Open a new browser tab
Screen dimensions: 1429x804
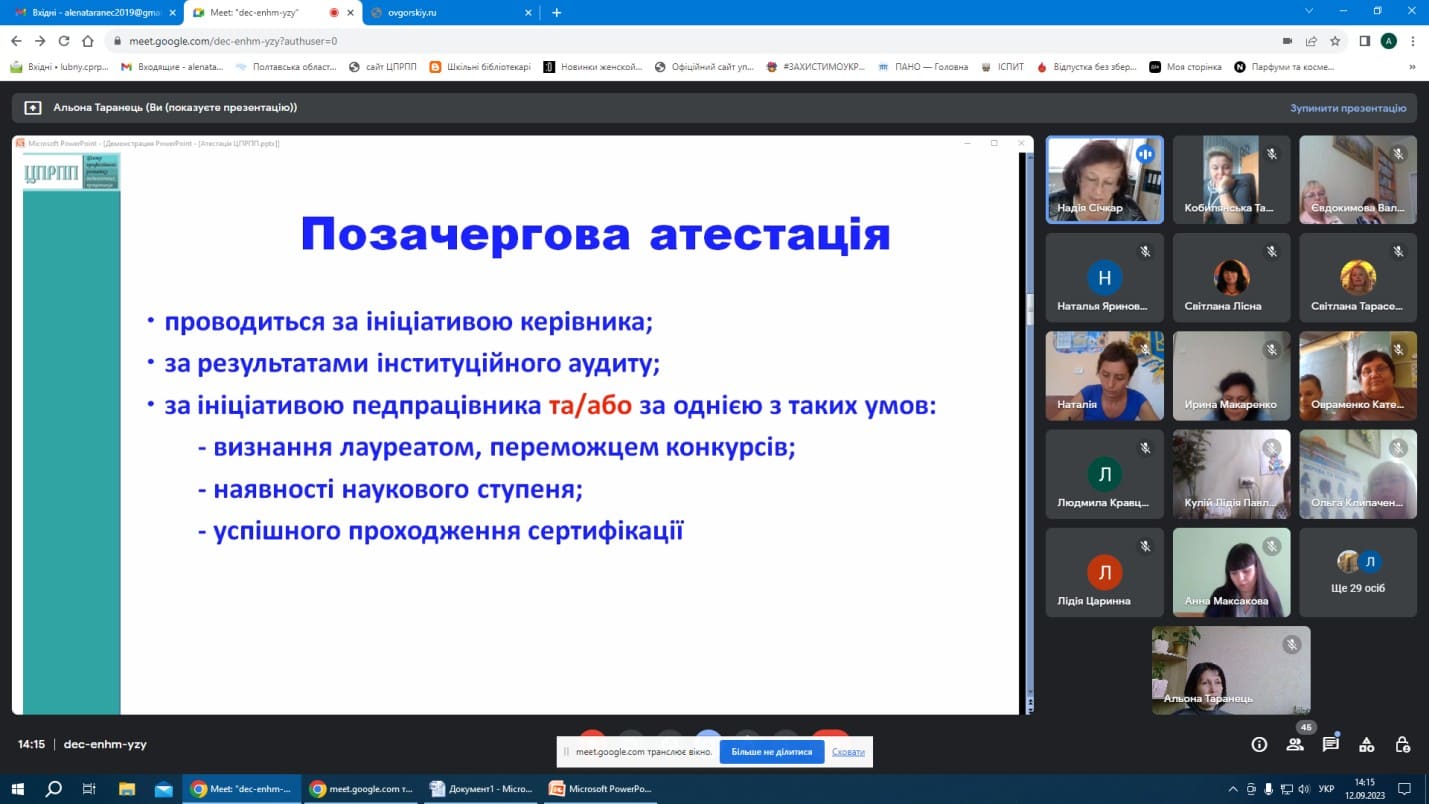click(557, 13)
